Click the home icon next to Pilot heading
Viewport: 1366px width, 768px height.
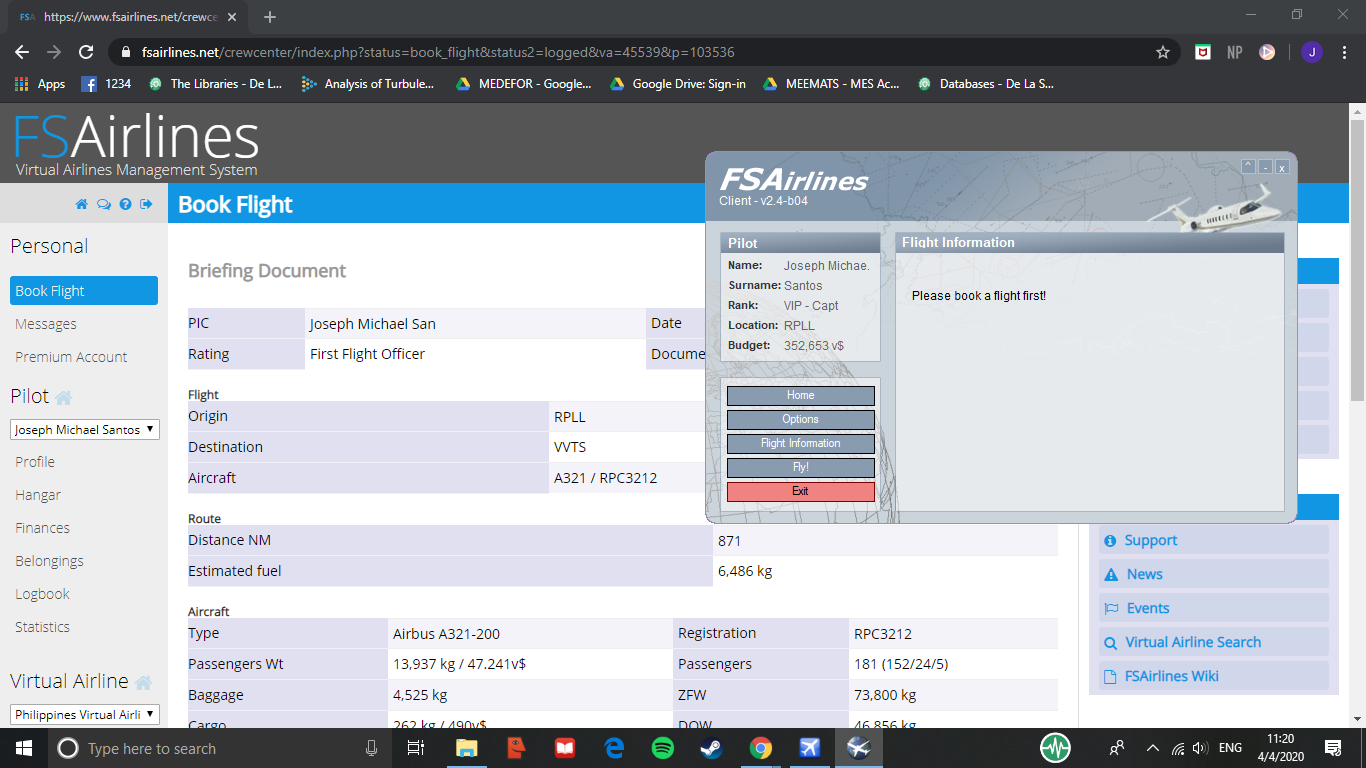coord(64,398)
